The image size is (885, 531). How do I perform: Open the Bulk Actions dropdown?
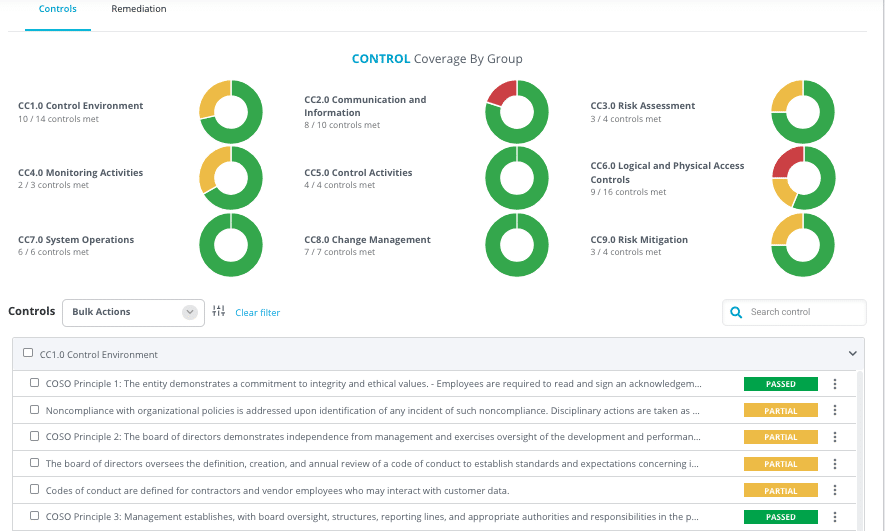click(133, 312)
